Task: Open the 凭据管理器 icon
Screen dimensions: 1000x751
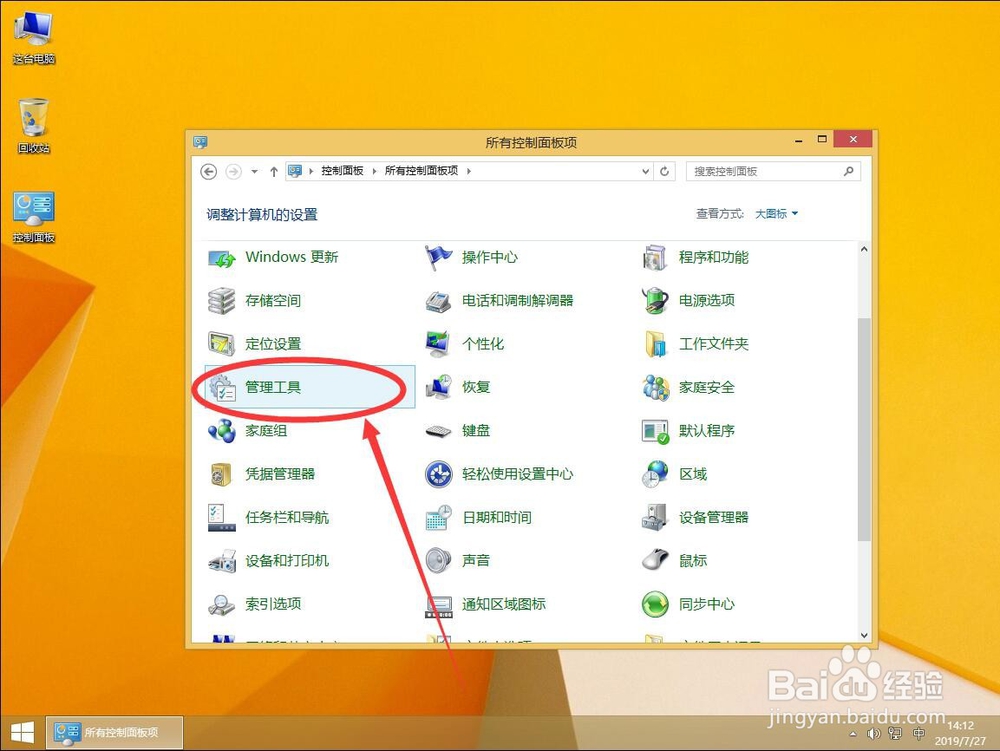Action: click(222, 474)
